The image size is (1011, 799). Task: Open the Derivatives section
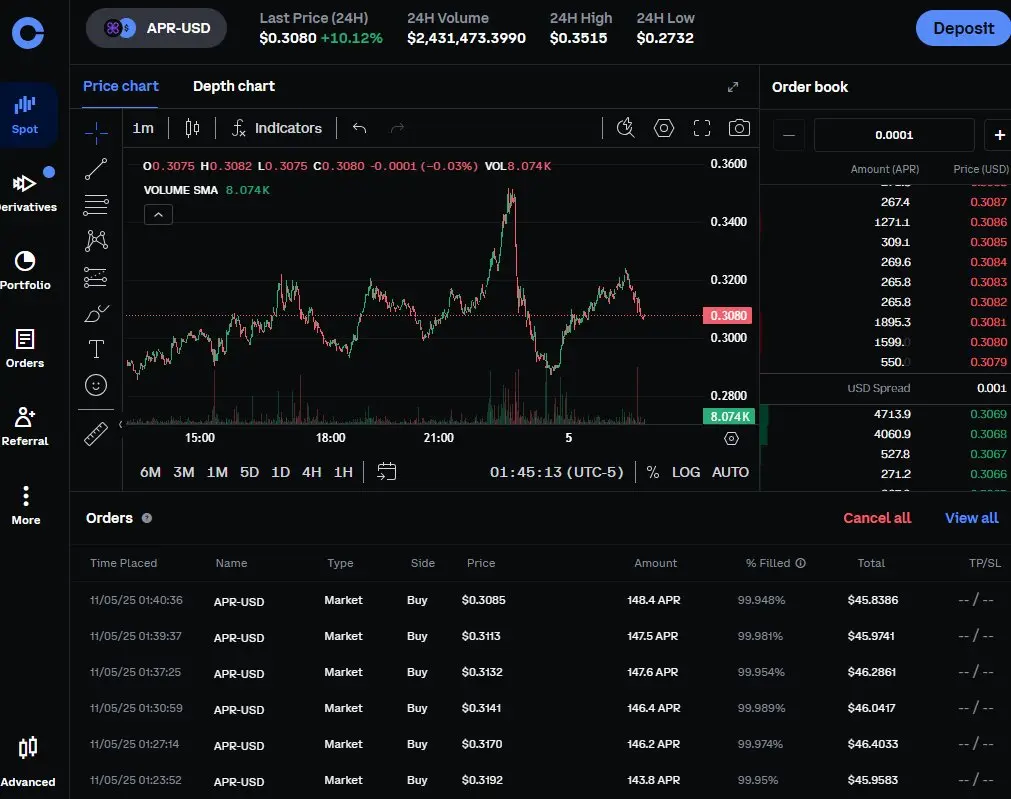tap(27, 192)
